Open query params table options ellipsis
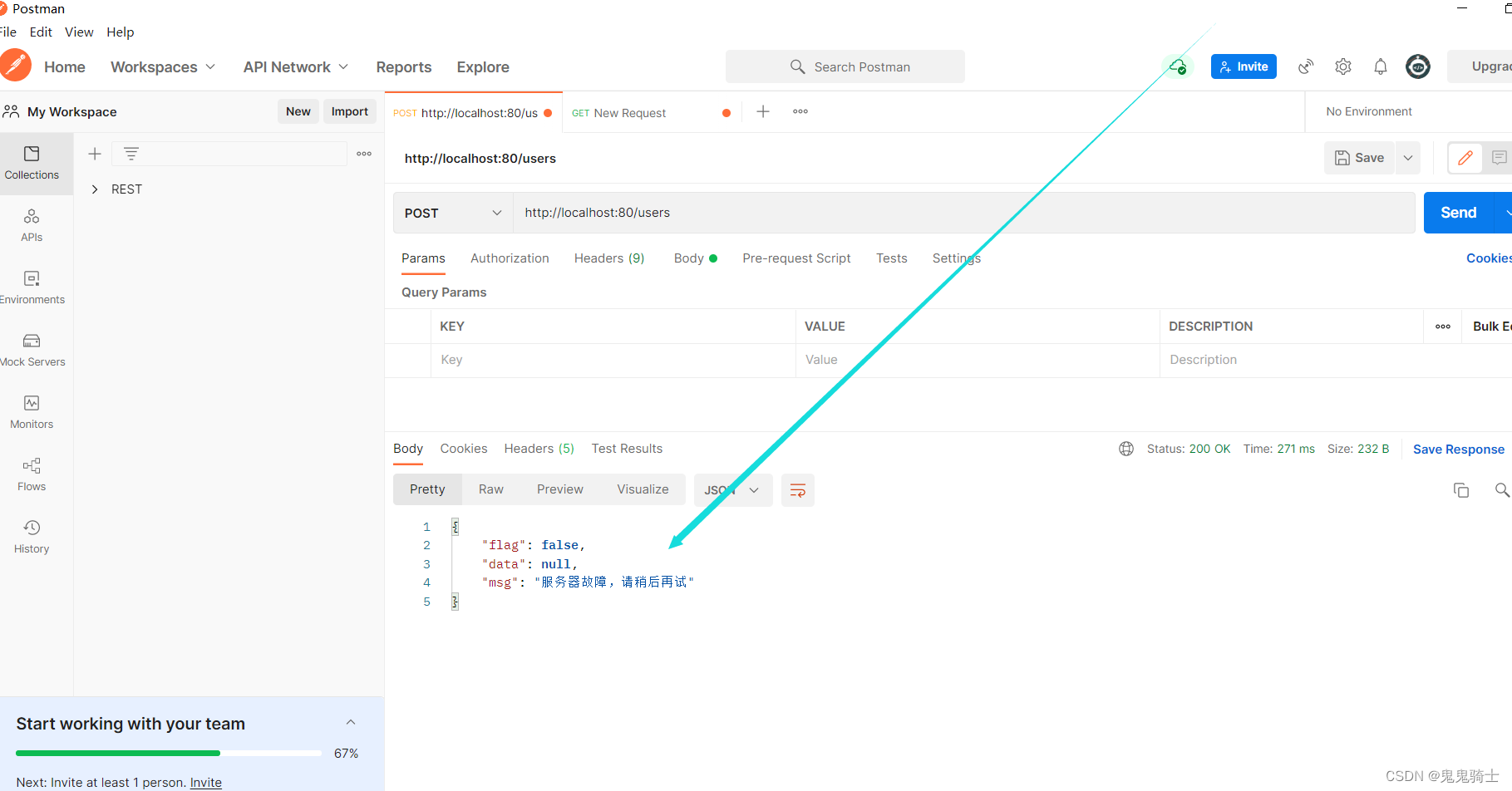The image size is (1512, 791). pos(1443,327)
